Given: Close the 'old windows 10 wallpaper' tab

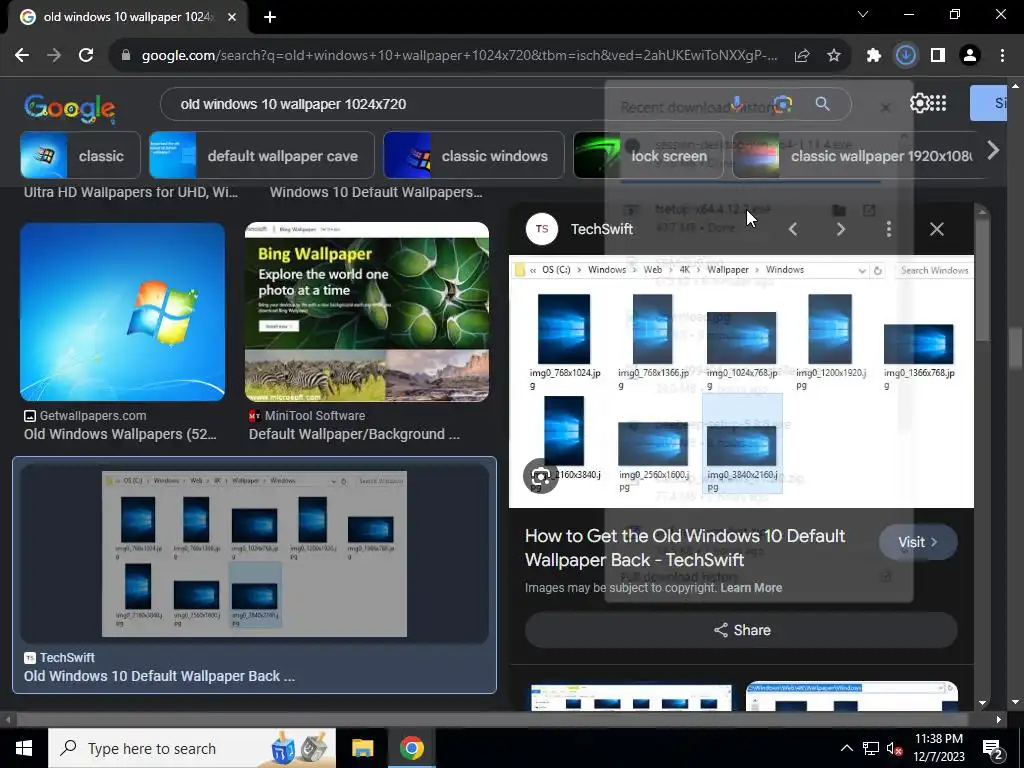Looking at the screenshot, I should click(x=232, y=17).
